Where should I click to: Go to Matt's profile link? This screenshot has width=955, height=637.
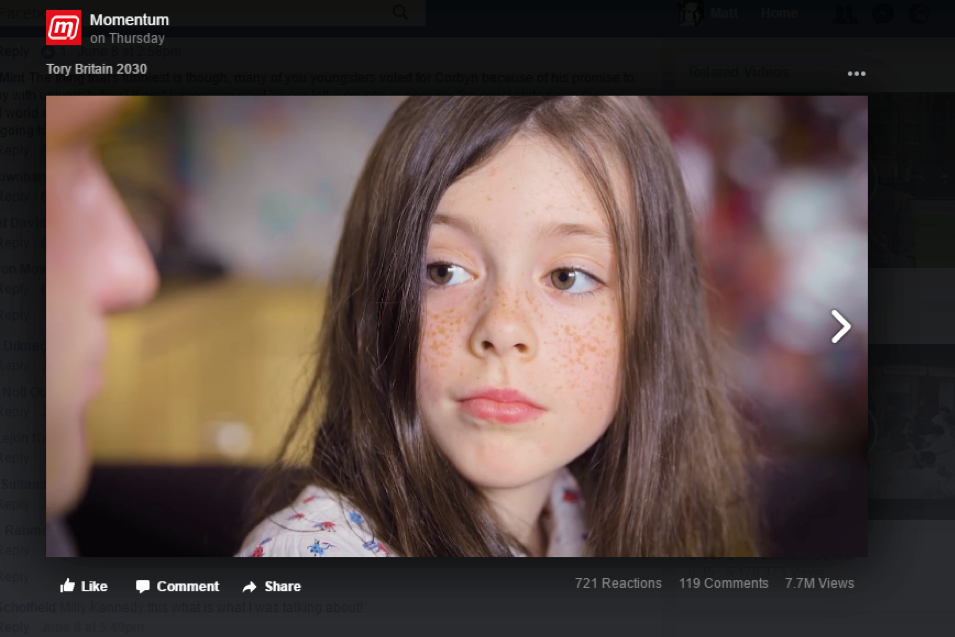(x=723, y=13)
